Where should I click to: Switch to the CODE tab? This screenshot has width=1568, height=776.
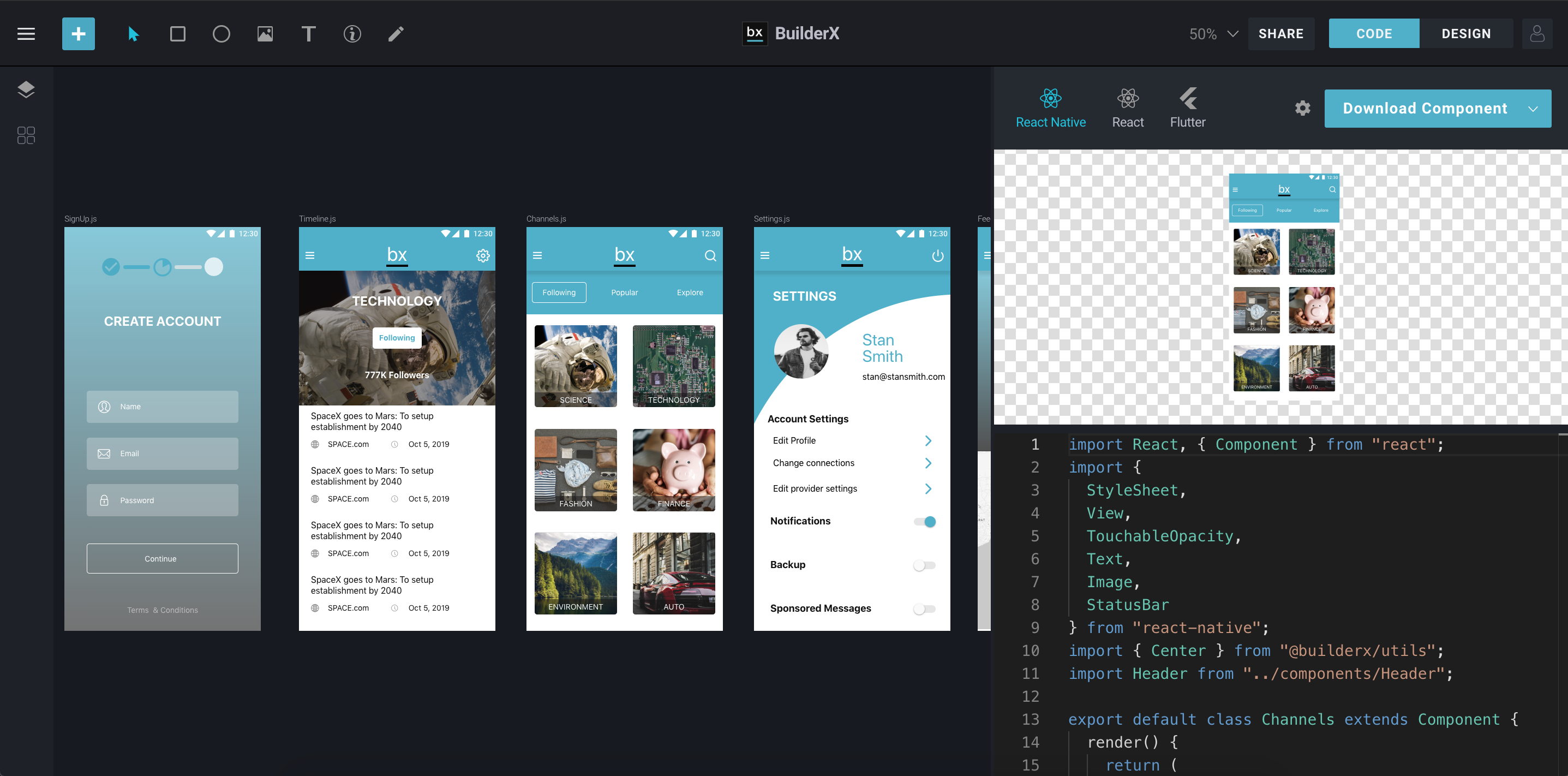point(1374,33)
